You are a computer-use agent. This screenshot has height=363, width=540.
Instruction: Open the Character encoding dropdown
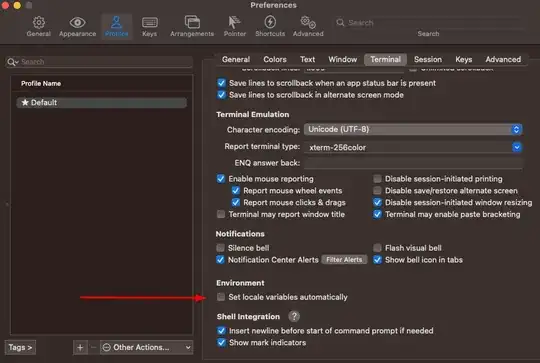[413, 129]
